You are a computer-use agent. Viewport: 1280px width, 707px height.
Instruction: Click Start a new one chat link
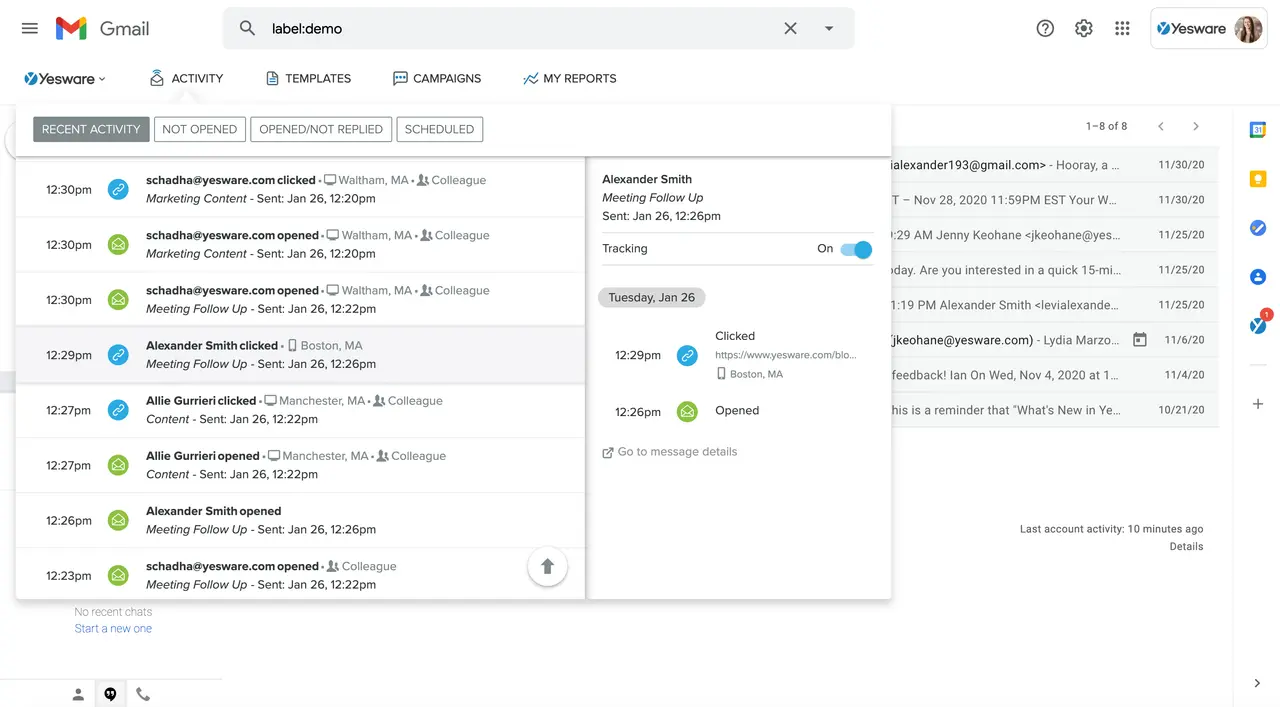(113, 629)
